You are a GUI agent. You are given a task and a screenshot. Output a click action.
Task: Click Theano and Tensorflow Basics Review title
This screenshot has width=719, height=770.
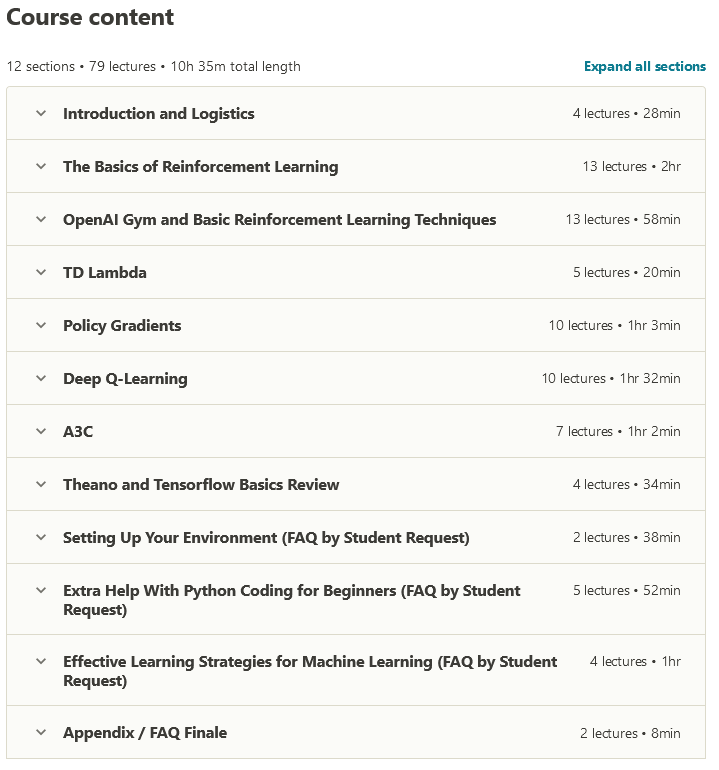(x=201, y=485)
